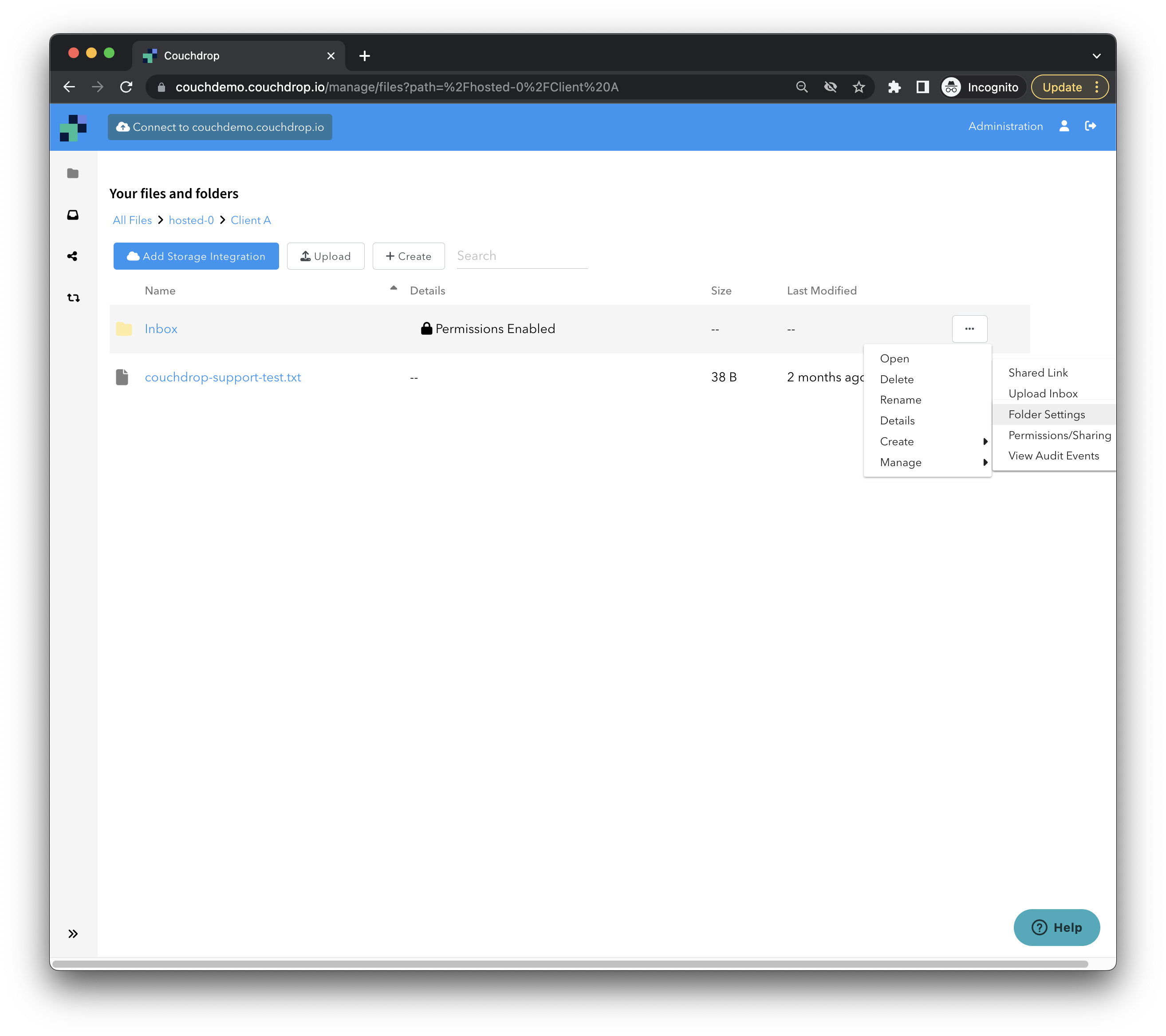Click the browser forward arrow

click(x=98, y=86)
